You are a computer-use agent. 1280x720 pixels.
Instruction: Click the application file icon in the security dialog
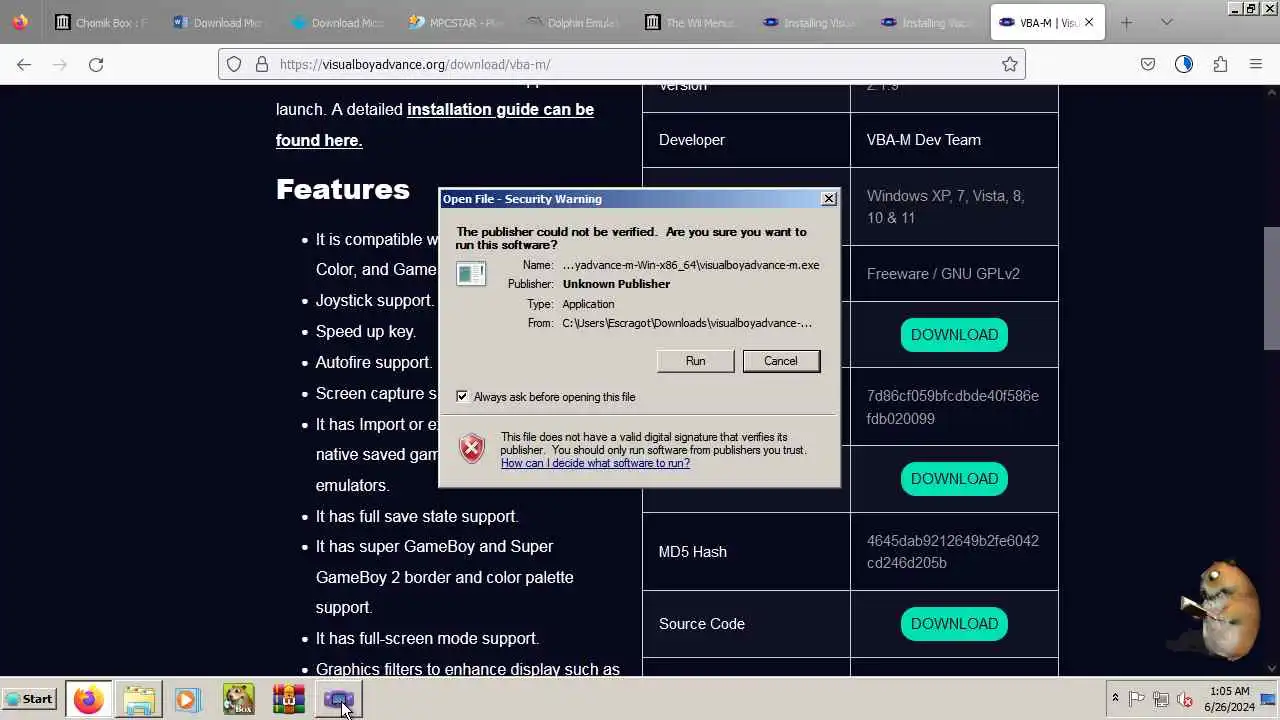[x=471, y=273]
